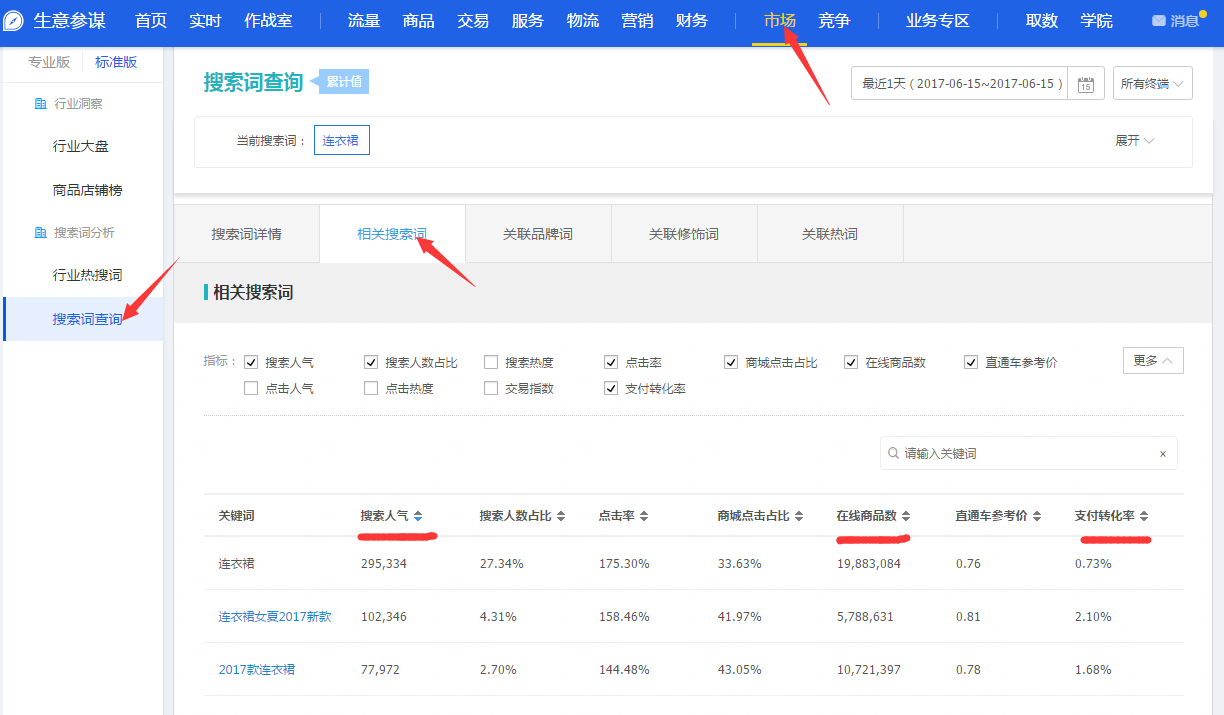Click the calendar icon in date range
1224x715 pixels.
click(x=1085, y=84)
